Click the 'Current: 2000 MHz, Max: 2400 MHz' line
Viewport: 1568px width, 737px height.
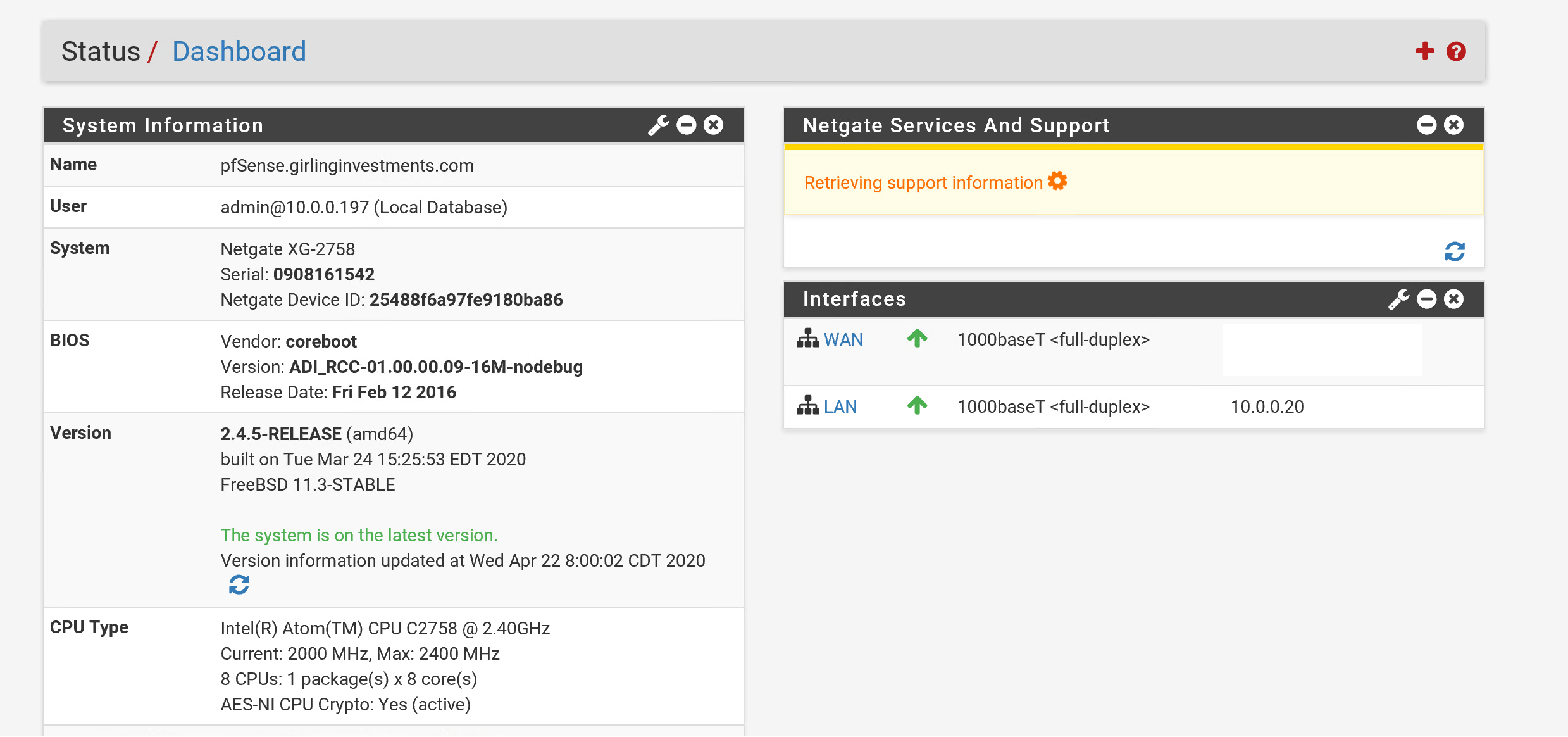(360, 653)
